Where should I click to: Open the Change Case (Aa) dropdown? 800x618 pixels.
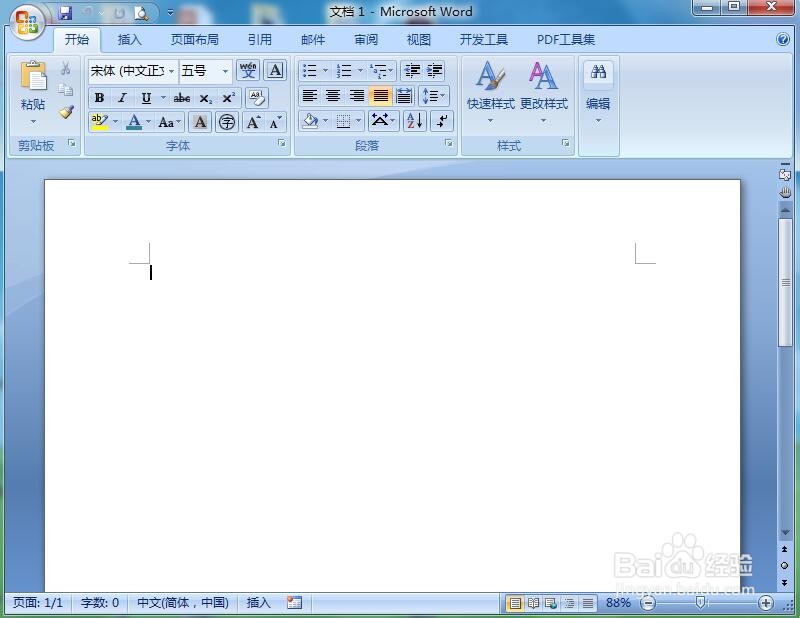tap(170, 122)
